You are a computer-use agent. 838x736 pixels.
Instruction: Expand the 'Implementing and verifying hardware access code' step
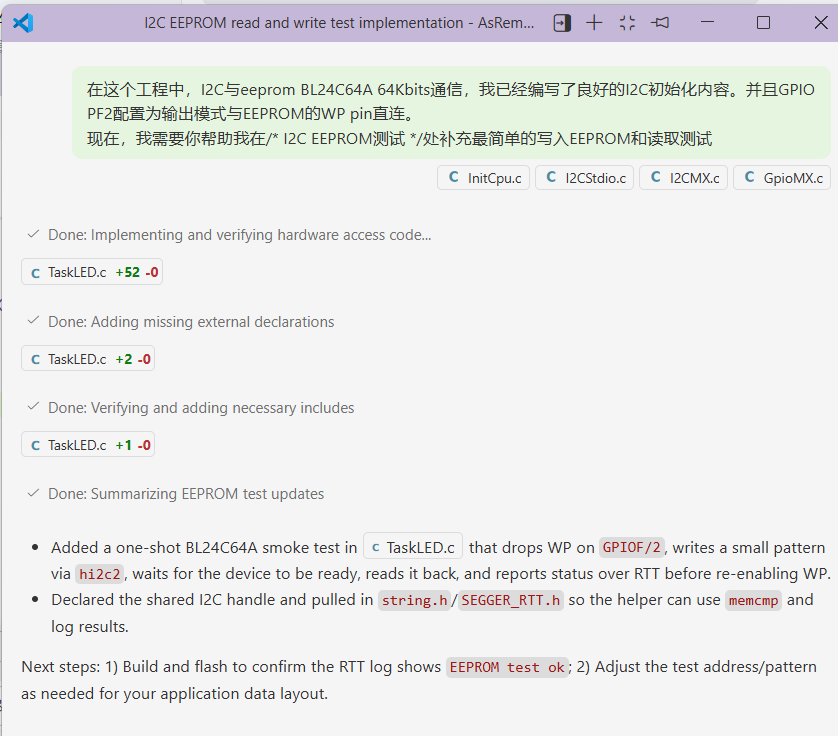point(239,235)
